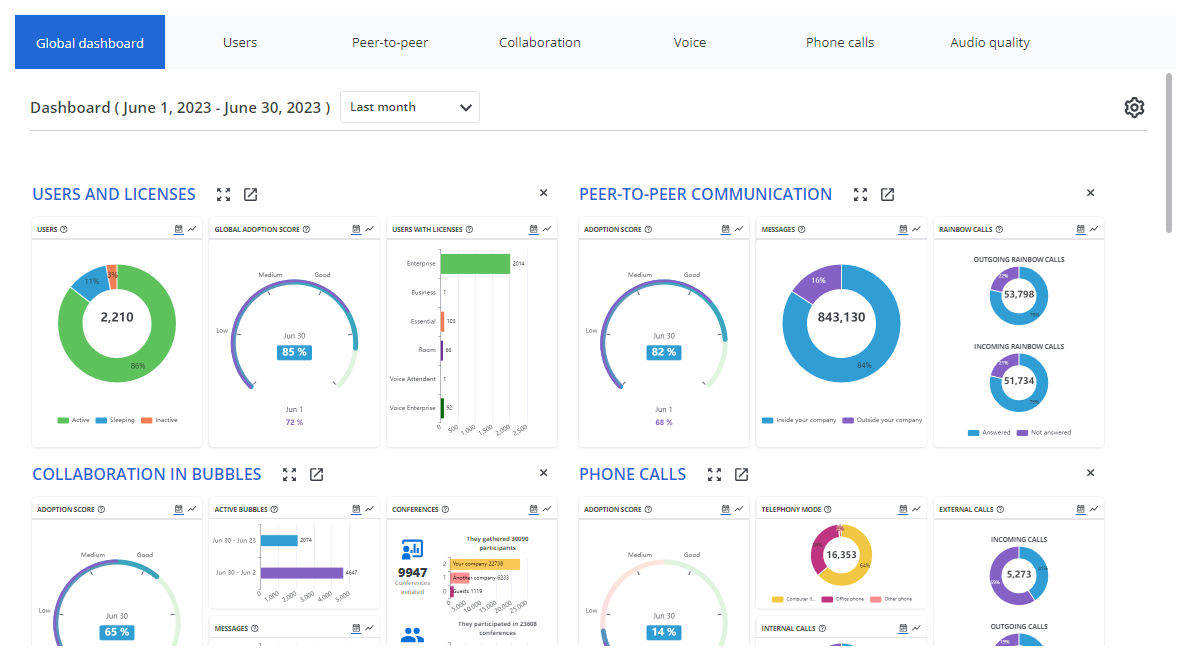1190x660 pixels.
Task: Close the Users and Licenses section
Action: (x=543, y=193)
